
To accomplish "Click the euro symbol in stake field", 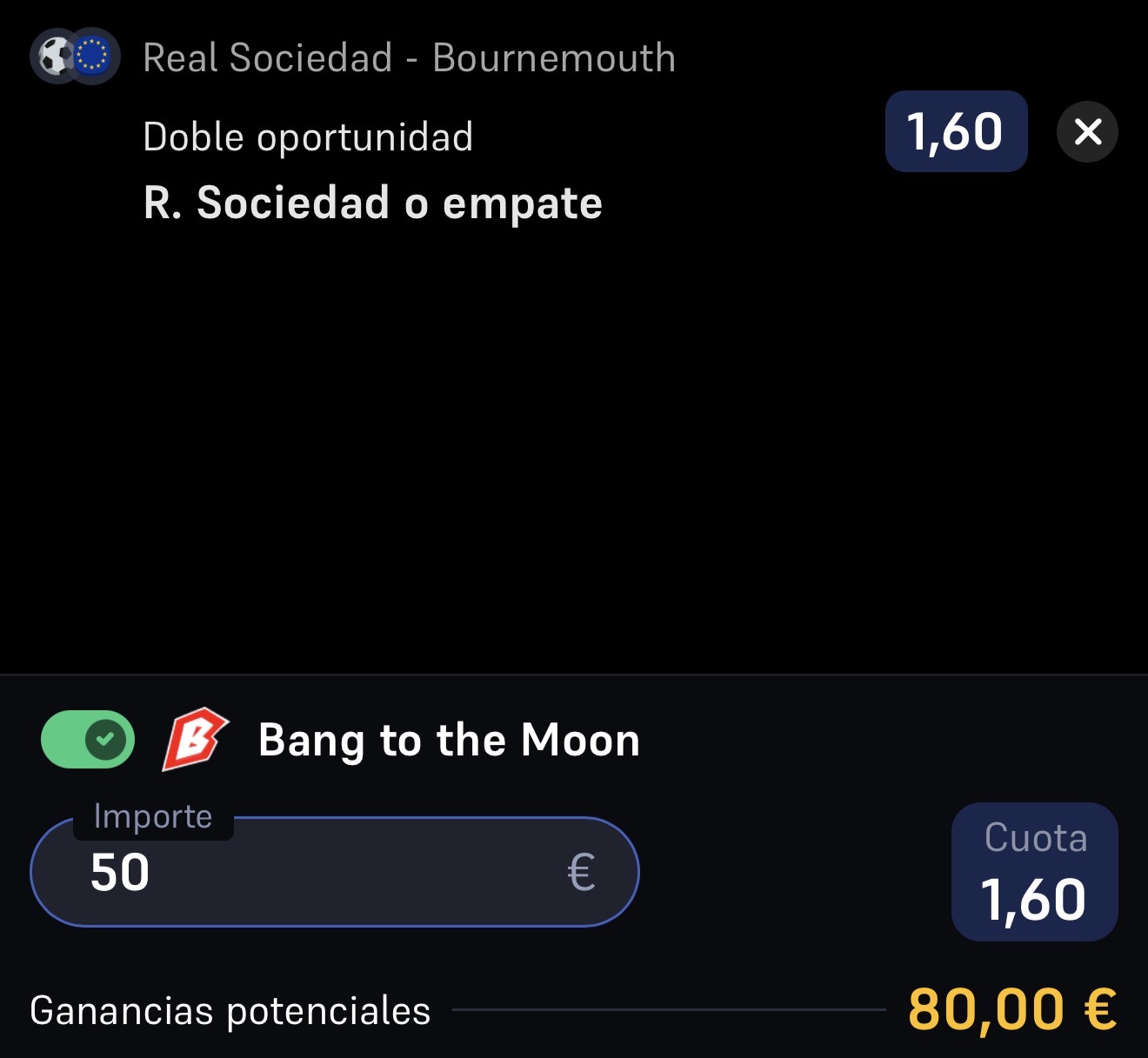I will point(581,872).
